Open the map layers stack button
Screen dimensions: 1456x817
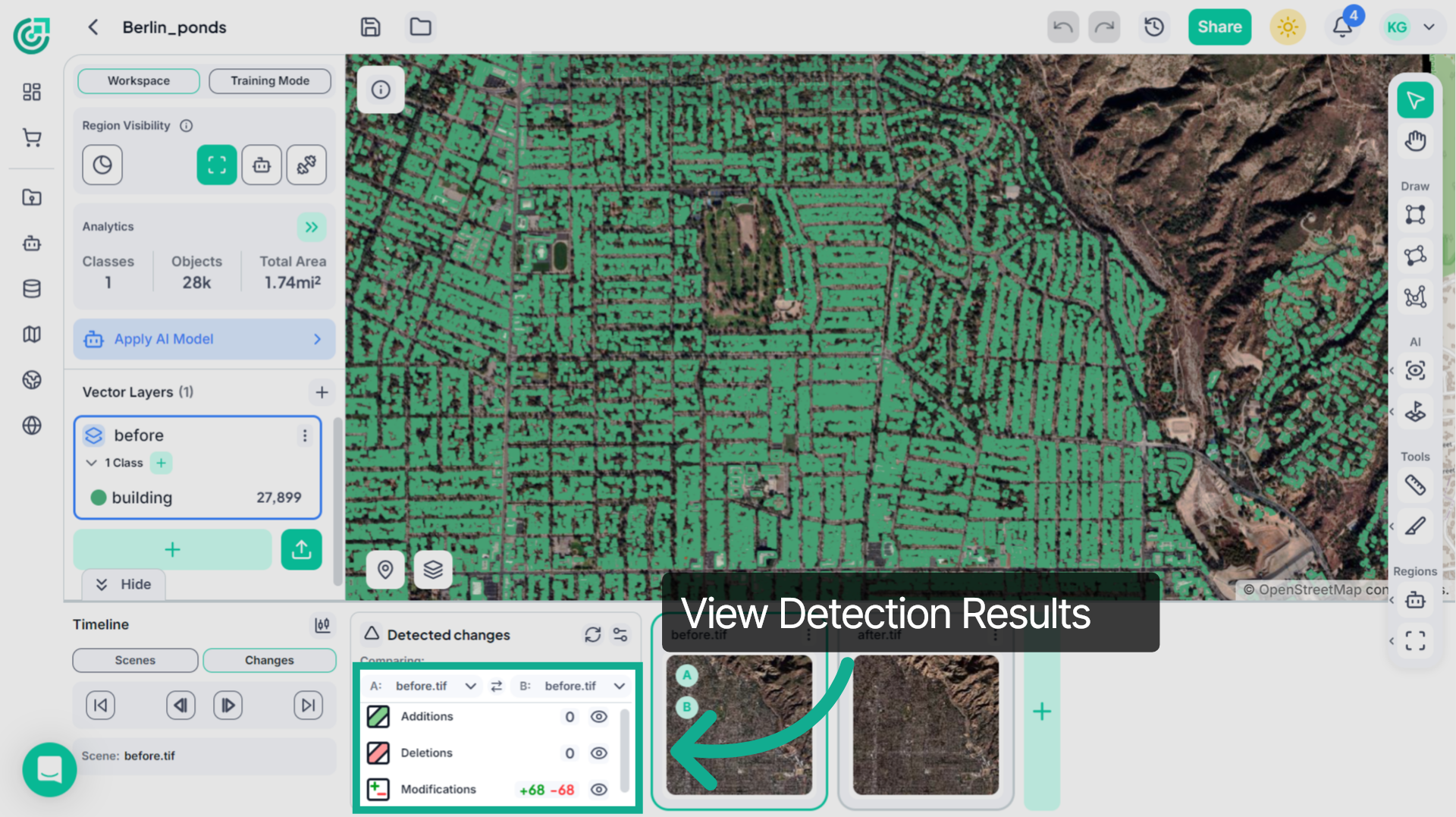[x=433, y=569]
